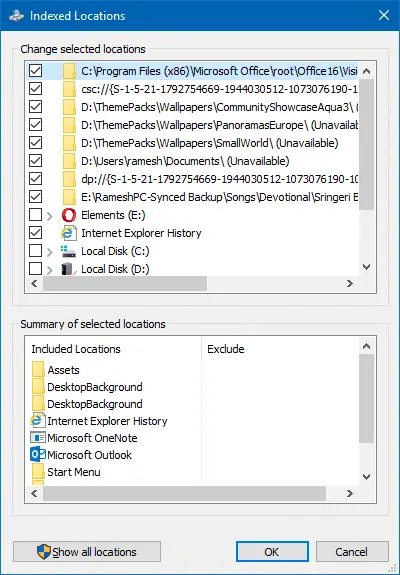Click down arrow of locations tree scrollbar
Image resolution: width=400 pixels, height=575 pixels.
[x=366, y=267]
